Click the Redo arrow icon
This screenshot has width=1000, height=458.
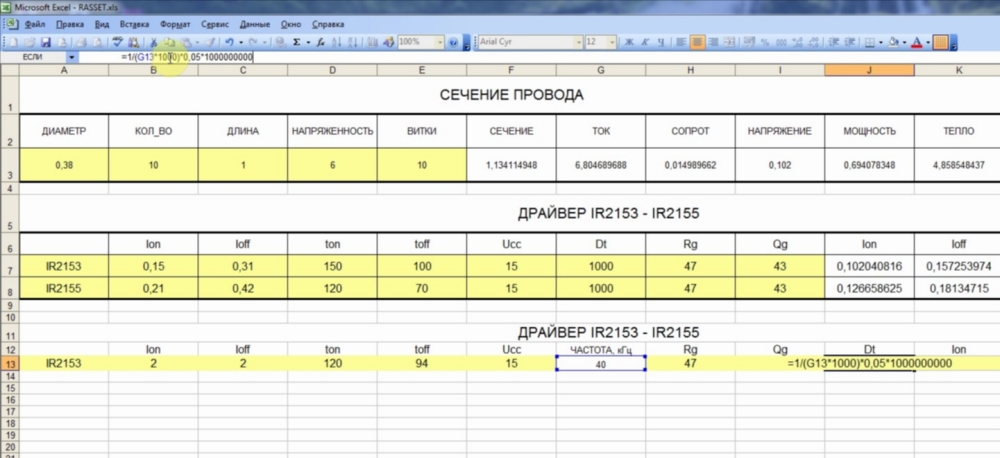click(253, 42)
